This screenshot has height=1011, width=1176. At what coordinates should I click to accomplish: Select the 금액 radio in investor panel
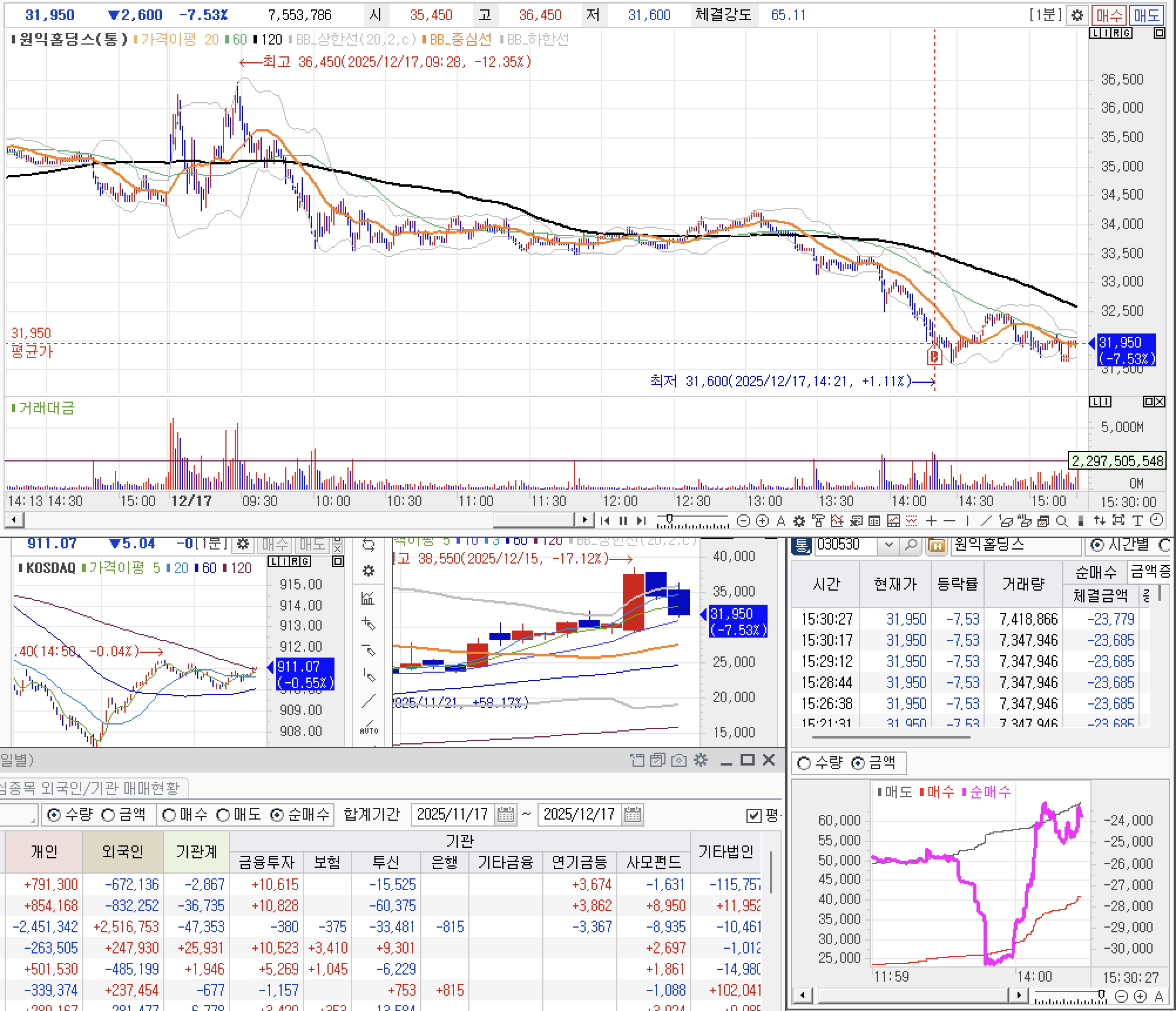pyautogui.click(x=109, y=815)
